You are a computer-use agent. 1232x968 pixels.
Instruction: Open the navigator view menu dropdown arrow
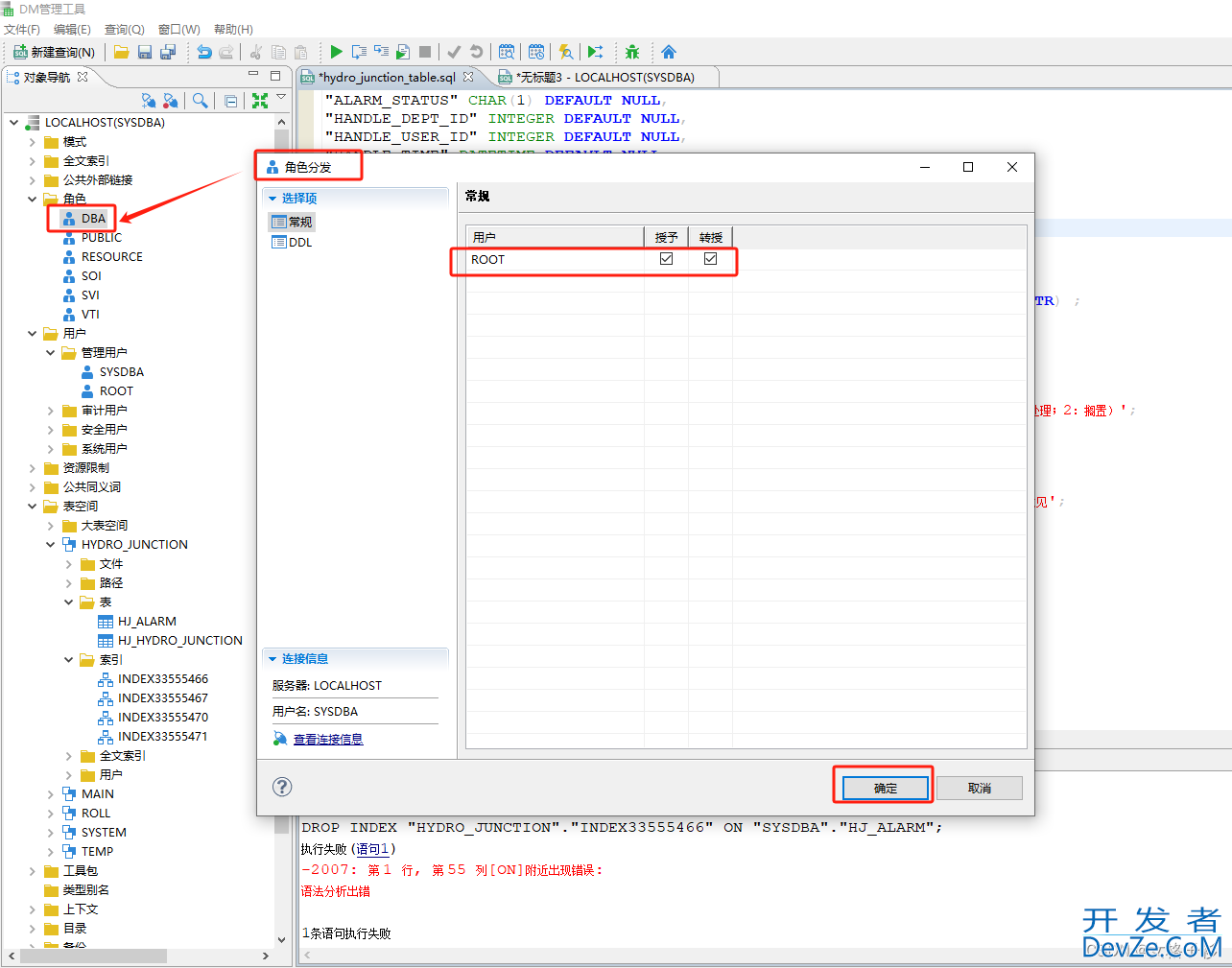tap(281, 97)
